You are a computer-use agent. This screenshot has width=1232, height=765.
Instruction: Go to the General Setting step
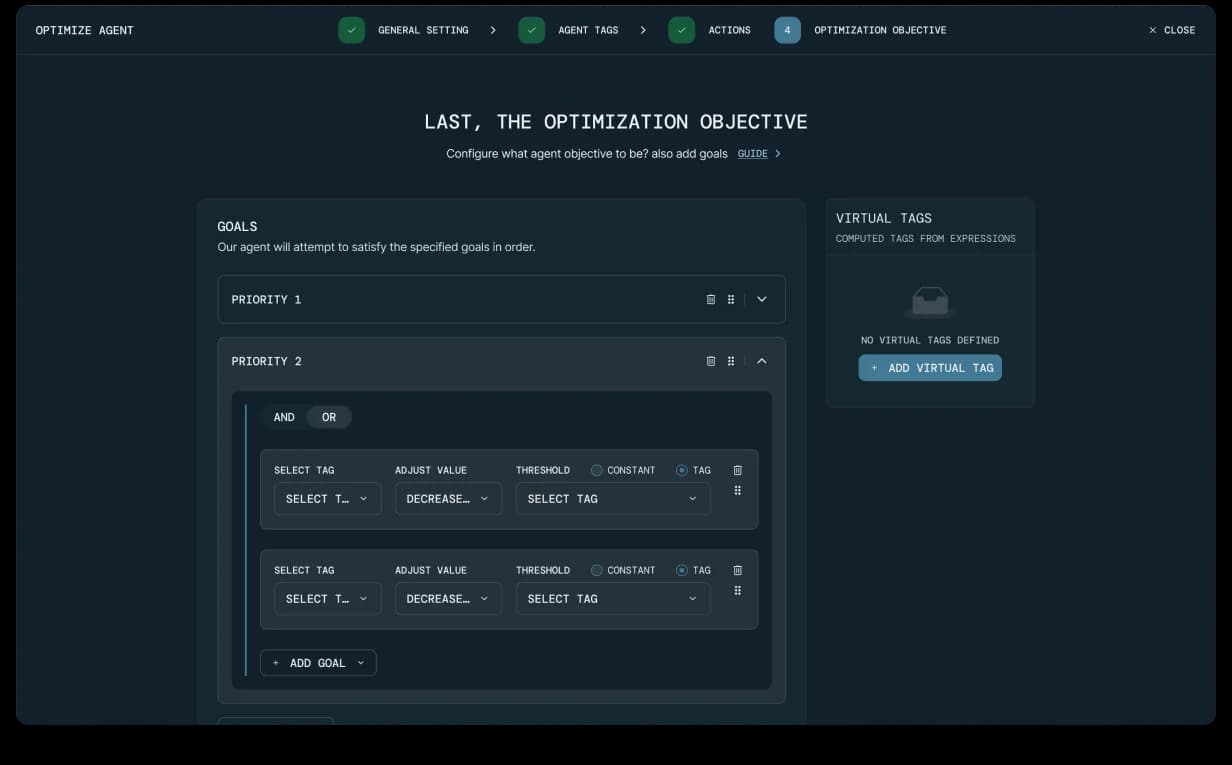click(423, 30)
